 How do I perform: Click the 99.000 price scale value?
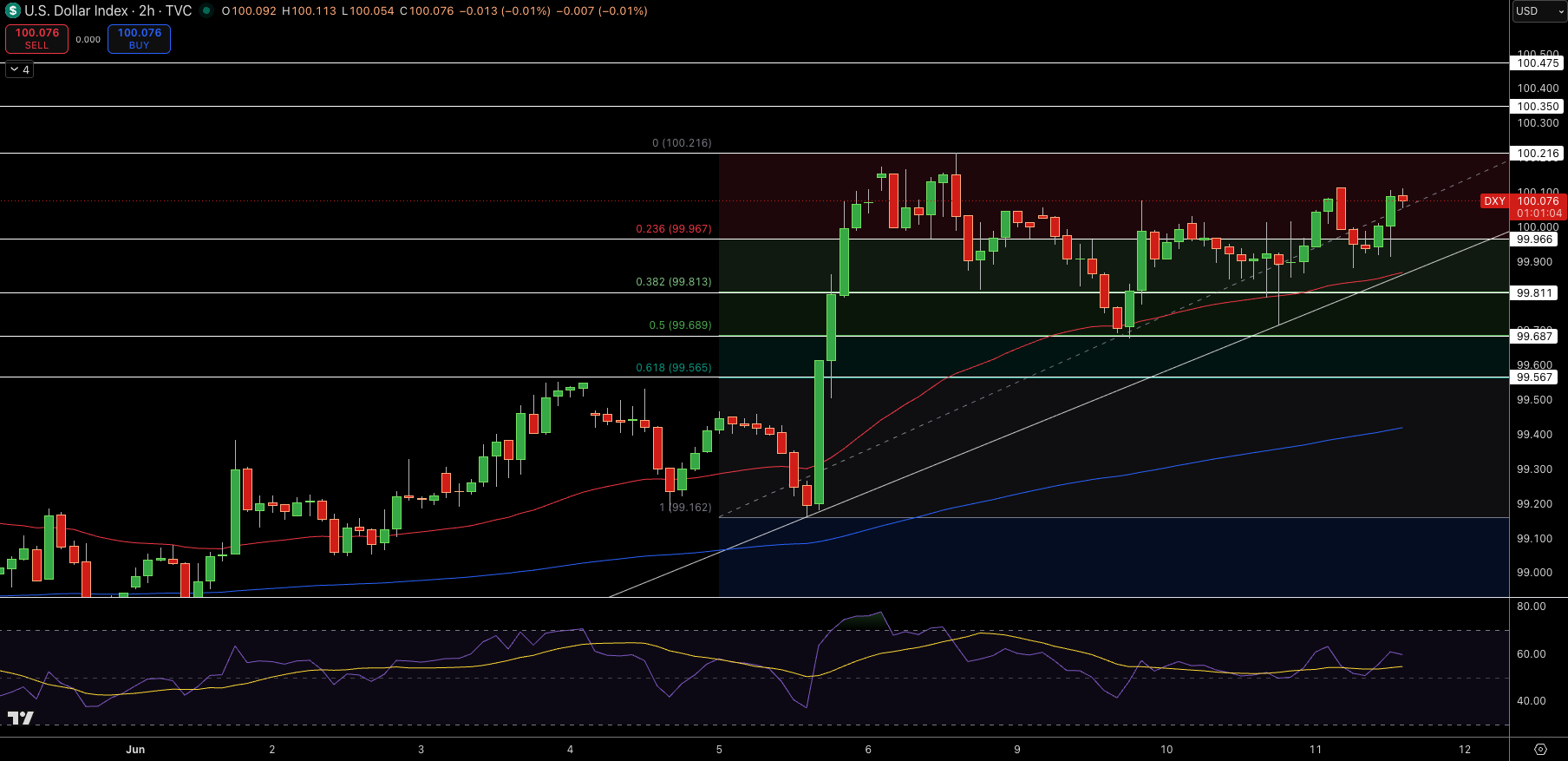(x=1534, y=573)
